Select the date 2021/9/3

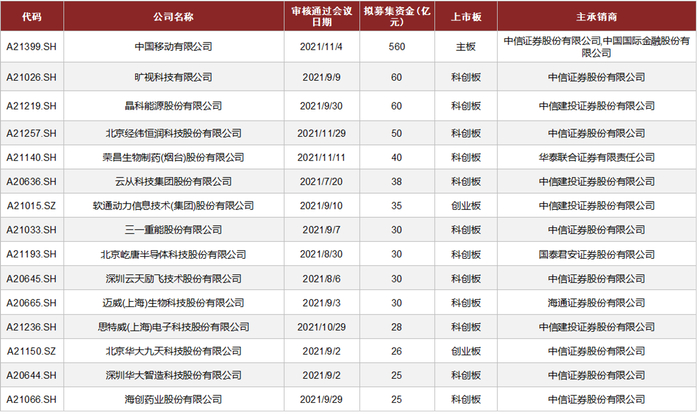(x=321, y=303)
